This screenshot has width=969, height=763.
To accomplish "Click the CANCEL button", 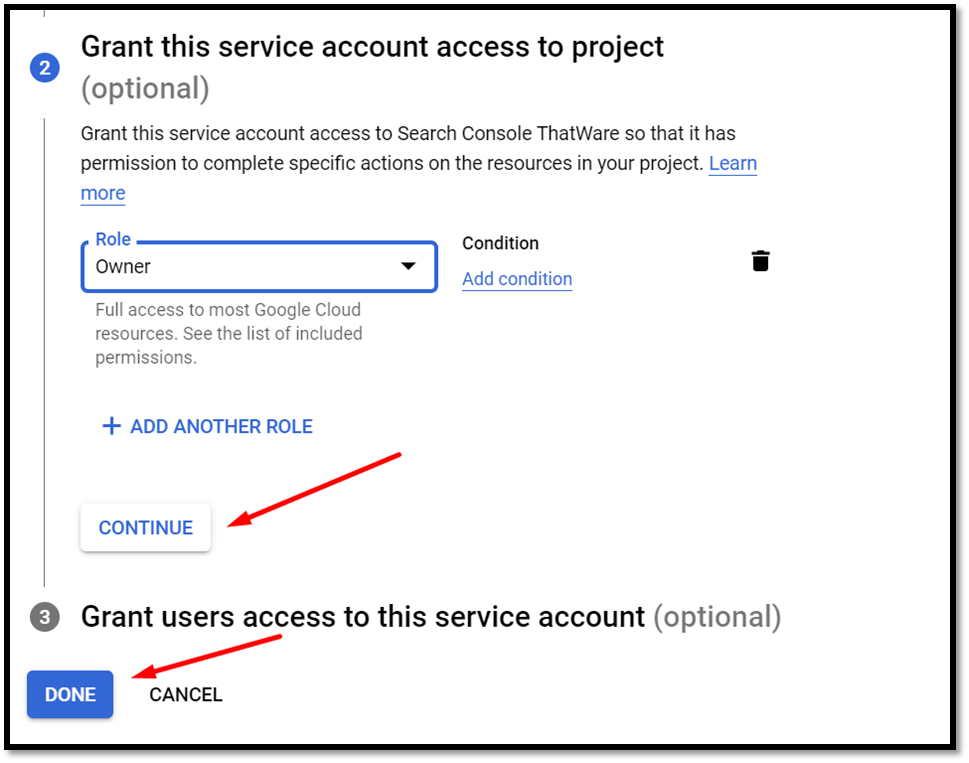I will coord(185,694).
